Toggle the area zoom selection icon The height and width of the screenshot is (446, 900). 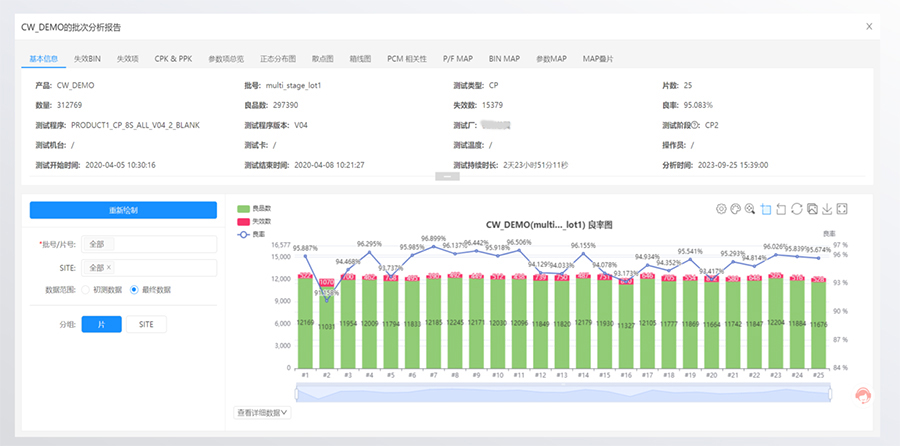click(x=765, y=209)
